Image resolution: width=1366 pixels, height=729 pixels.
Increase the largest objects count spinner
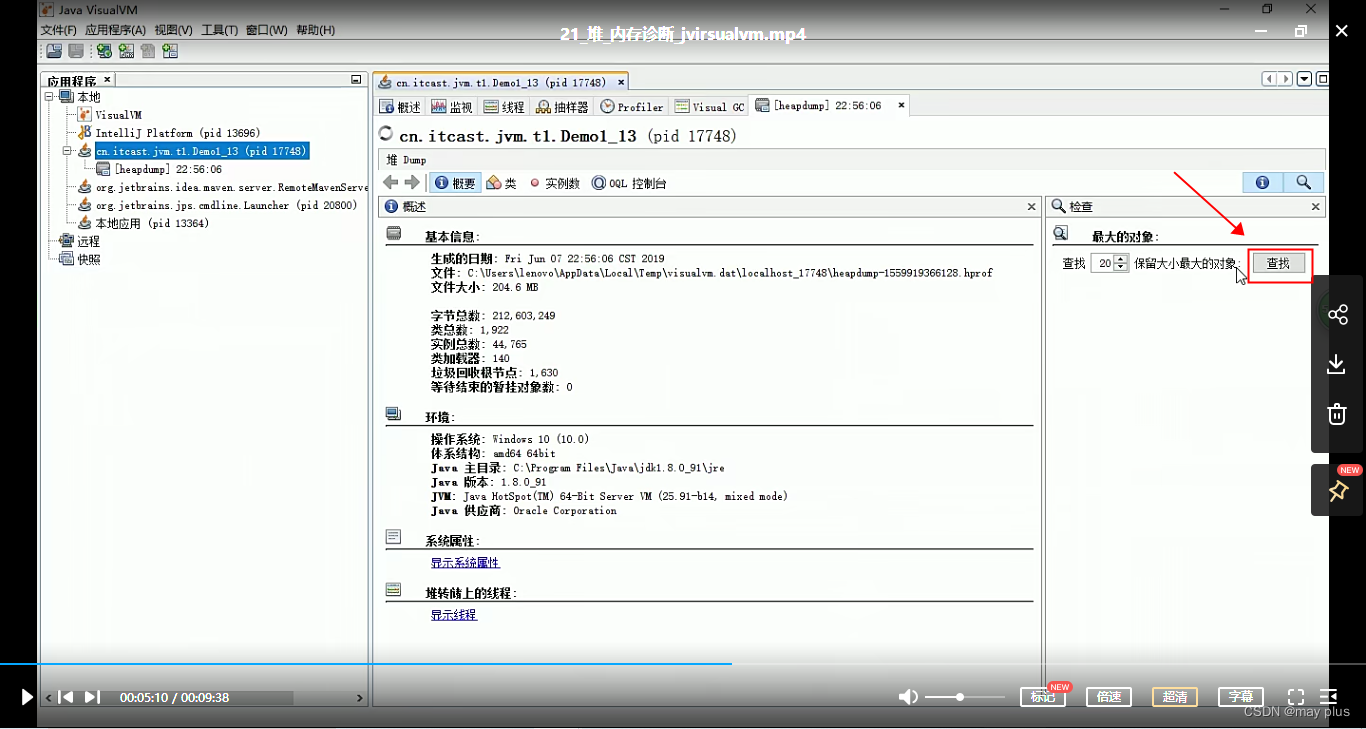[1122, 259]
